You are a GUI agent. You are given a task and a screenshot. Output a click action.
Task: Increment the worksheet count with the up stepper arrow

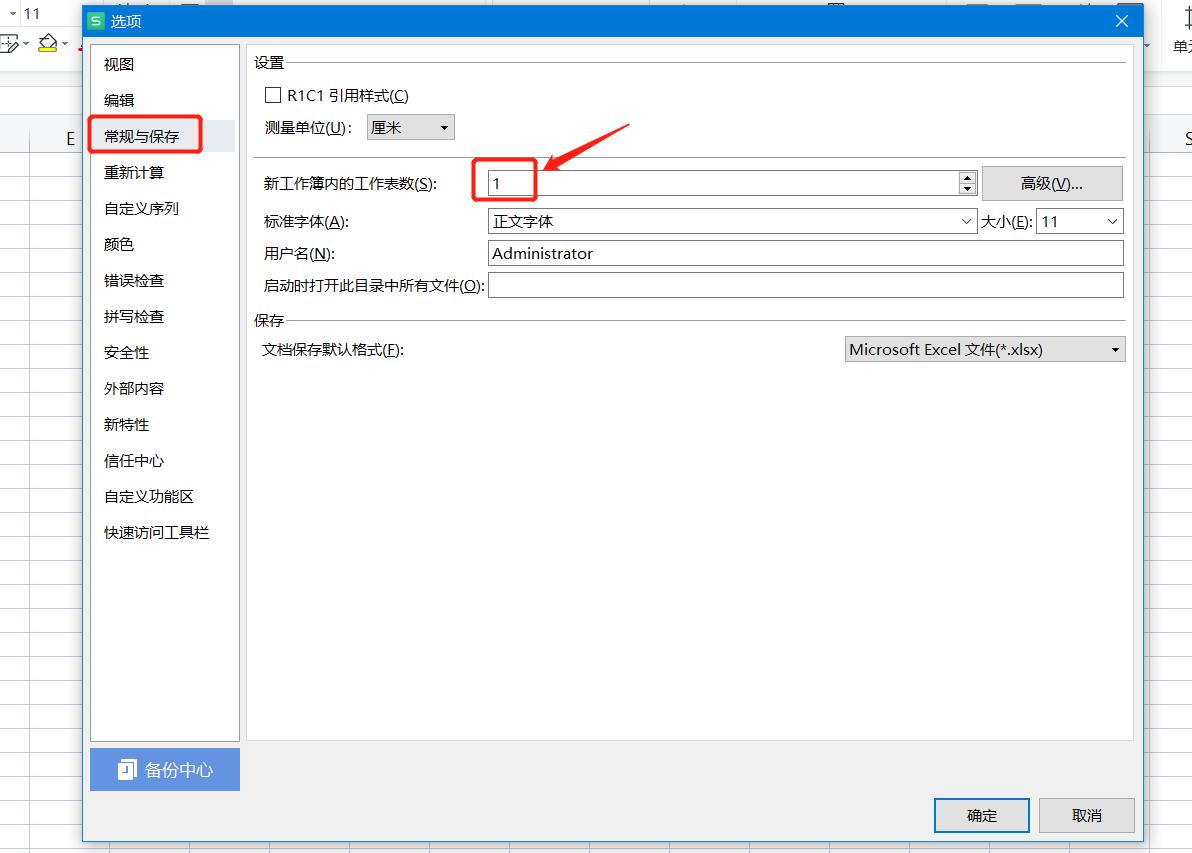[967, 177]
